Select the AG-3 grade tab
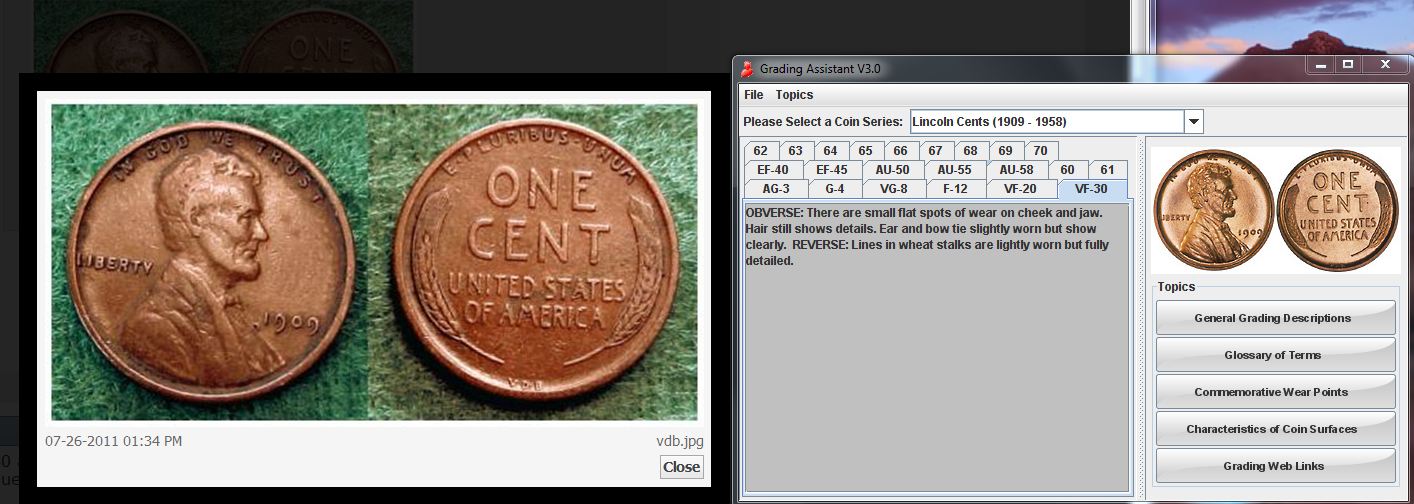Viewport: 1414px width, 504px height. tap(776, 189)
